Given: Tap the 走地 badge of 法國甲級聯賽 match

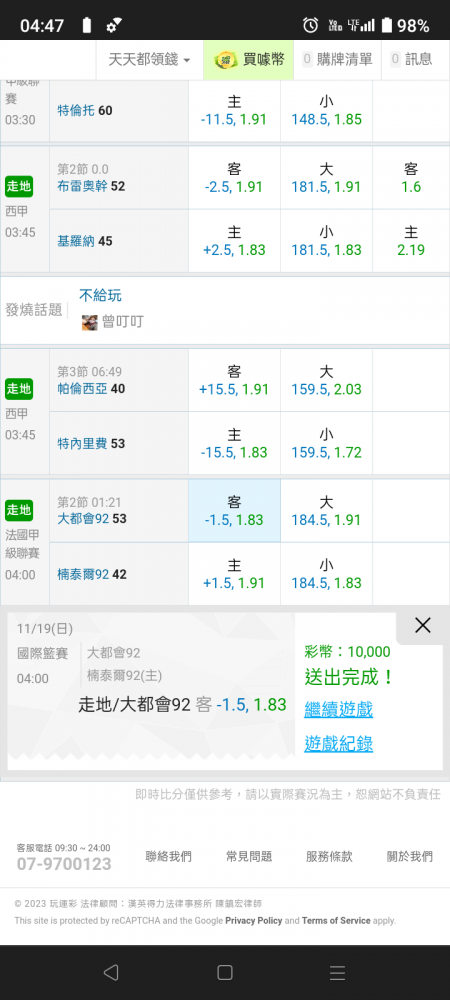Looking at the screenshot, I should coord(18,510).
